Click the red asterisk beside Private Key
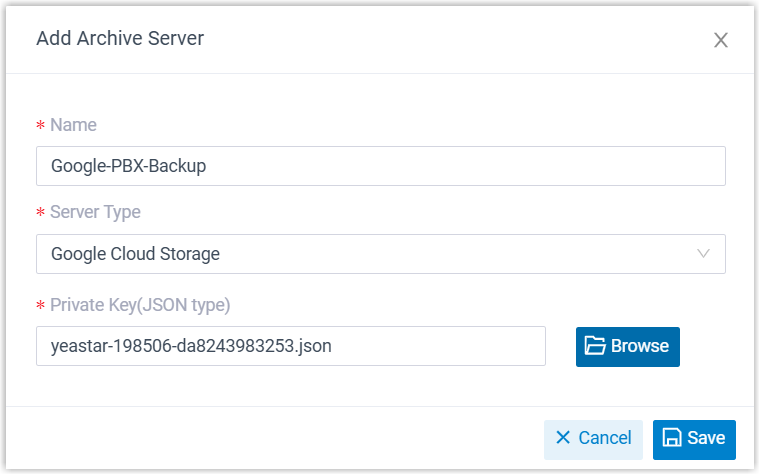The image size is (760, 475). 40,306
